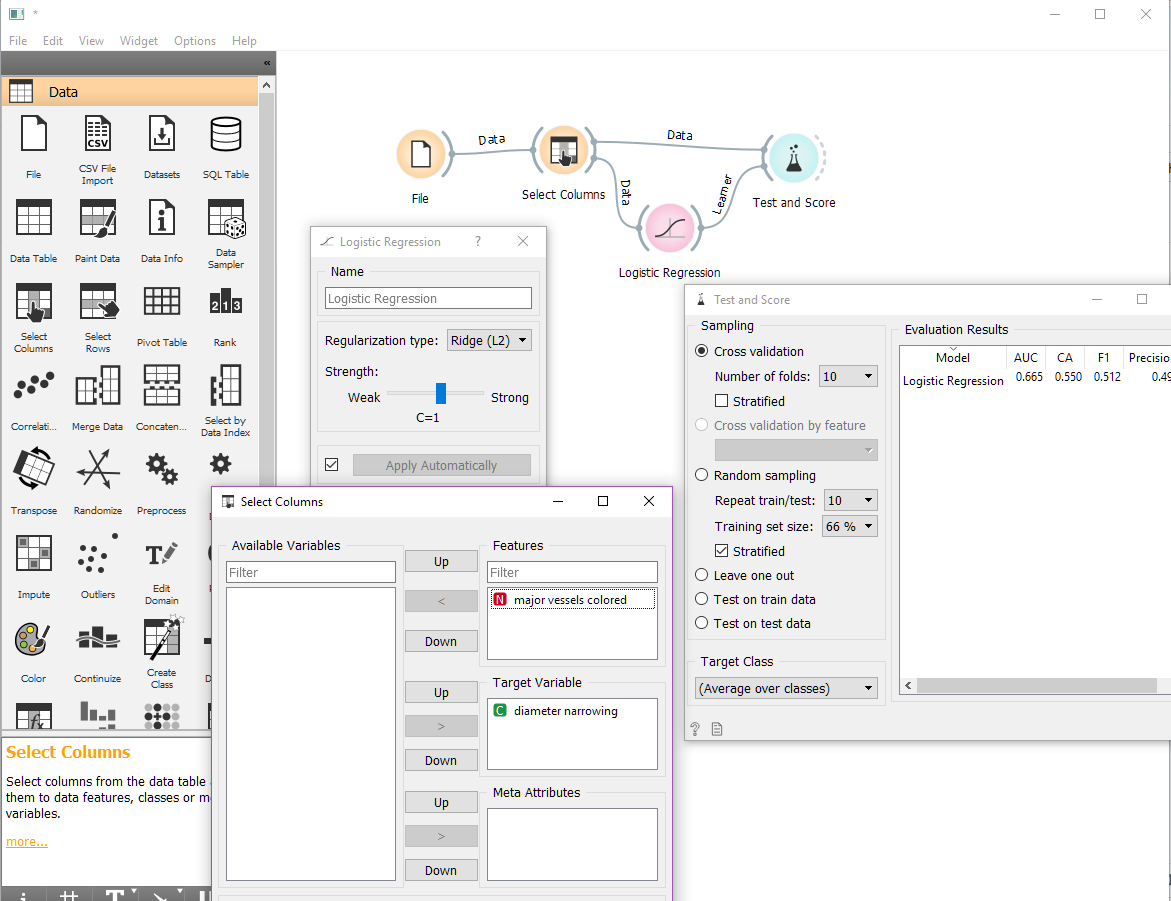
Task: Add a Paint Data widget from the sidebar
Action: pyautogui.click(x=97, y=216)
